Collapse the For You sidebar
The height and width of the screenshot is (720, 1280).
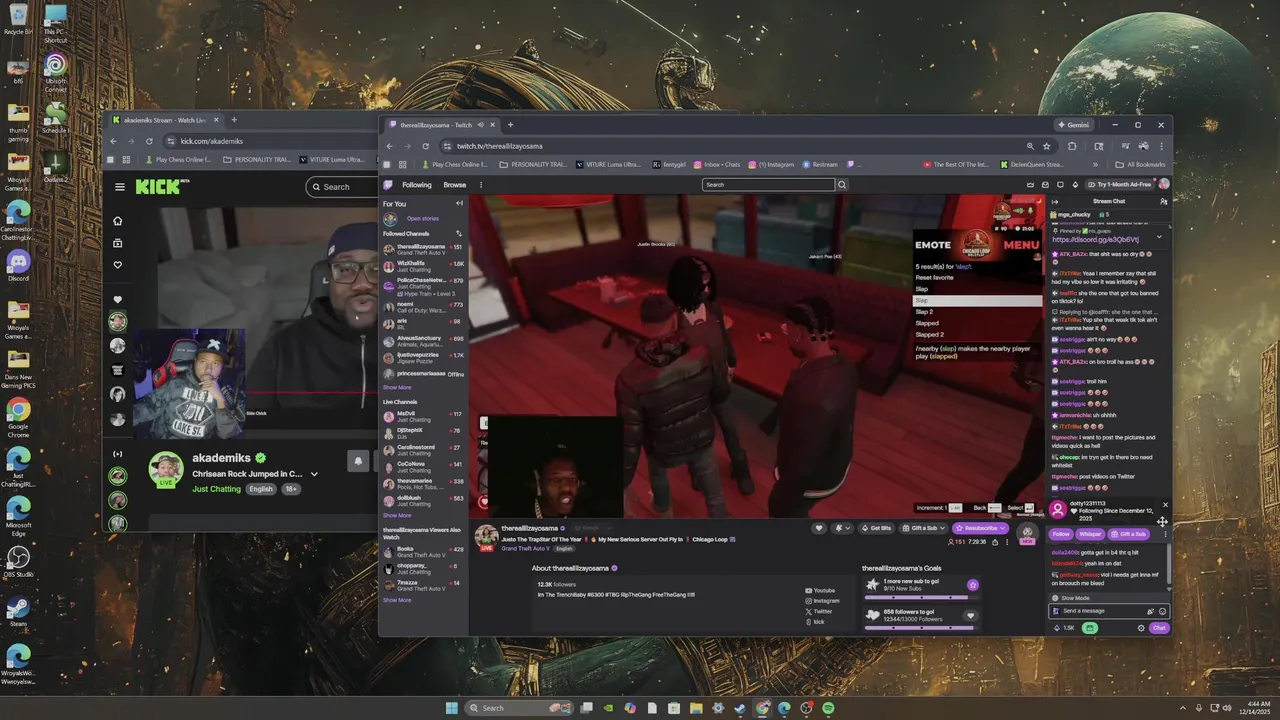pos(459,203)
